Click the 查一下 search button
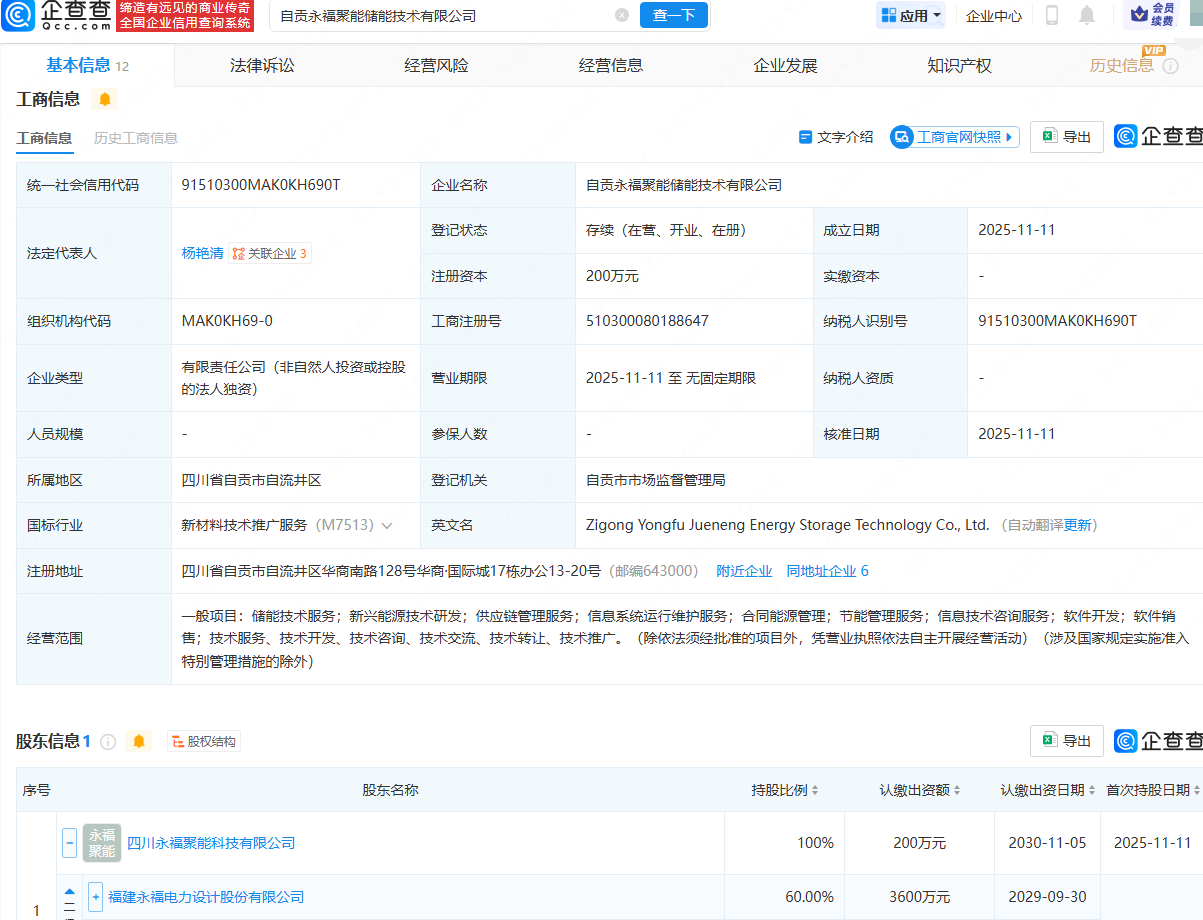1203x920 pixels. point(673,15)
